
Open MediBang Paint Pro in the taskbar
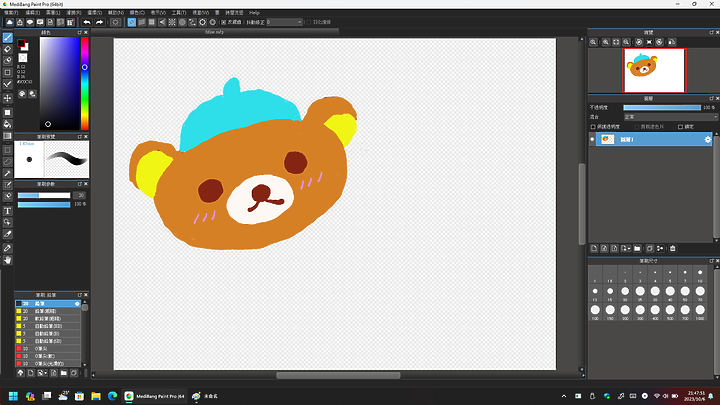coord(155,396)
